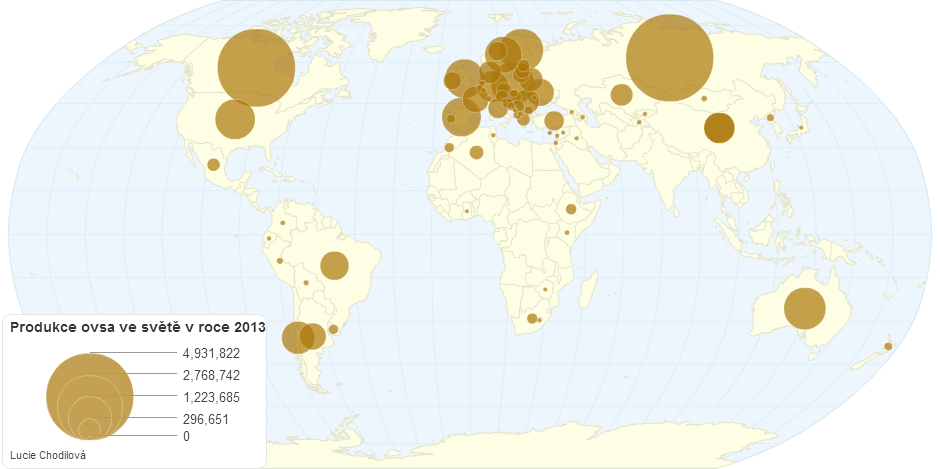The image size is (940, 469).
Task: Click the United States production bubble
Action: click(234, 119)
